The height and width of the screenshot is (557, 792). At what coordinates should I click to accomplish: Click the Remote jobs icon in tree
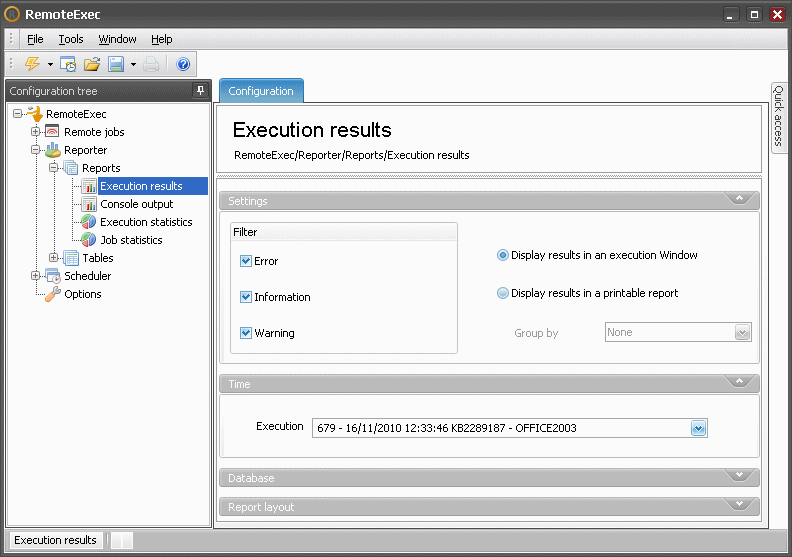[x=52, y=131]
